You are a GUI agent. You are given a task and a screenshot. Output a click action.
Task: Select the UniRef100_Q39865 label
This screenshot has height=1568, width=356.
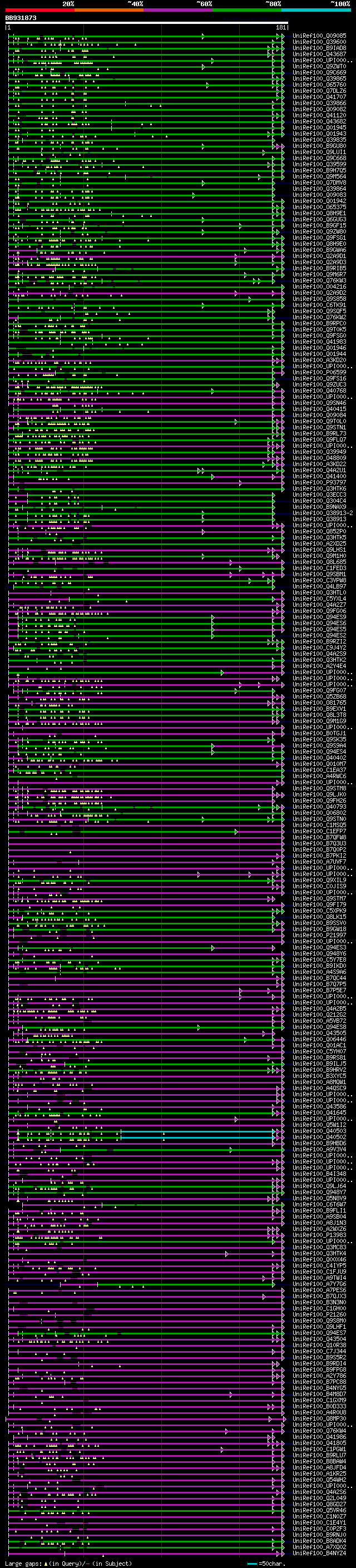tap(319, 78)
